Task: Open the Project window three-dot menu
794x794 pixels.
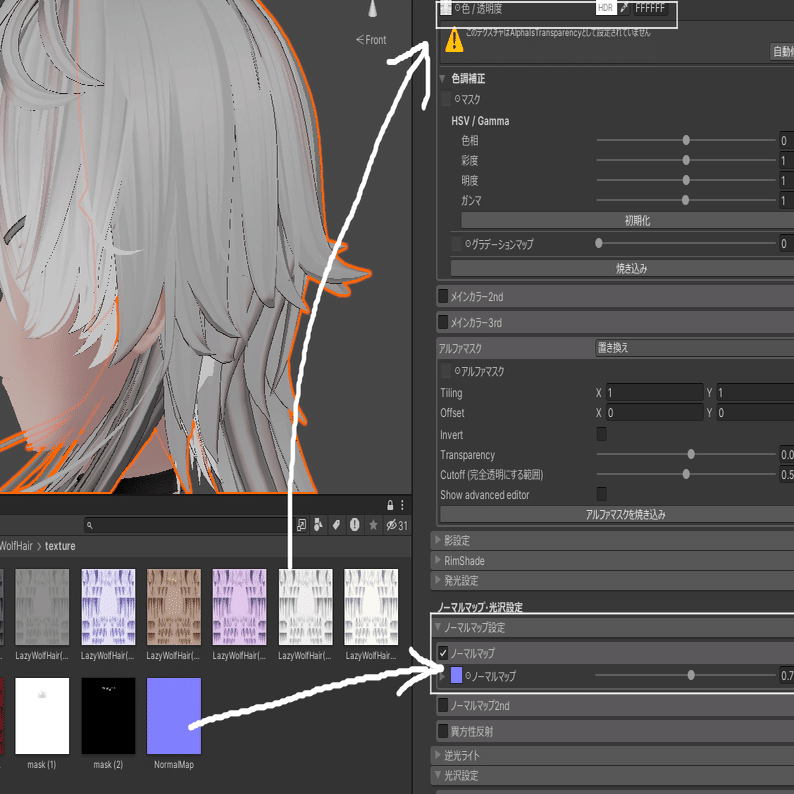Action: click(402, 505)
